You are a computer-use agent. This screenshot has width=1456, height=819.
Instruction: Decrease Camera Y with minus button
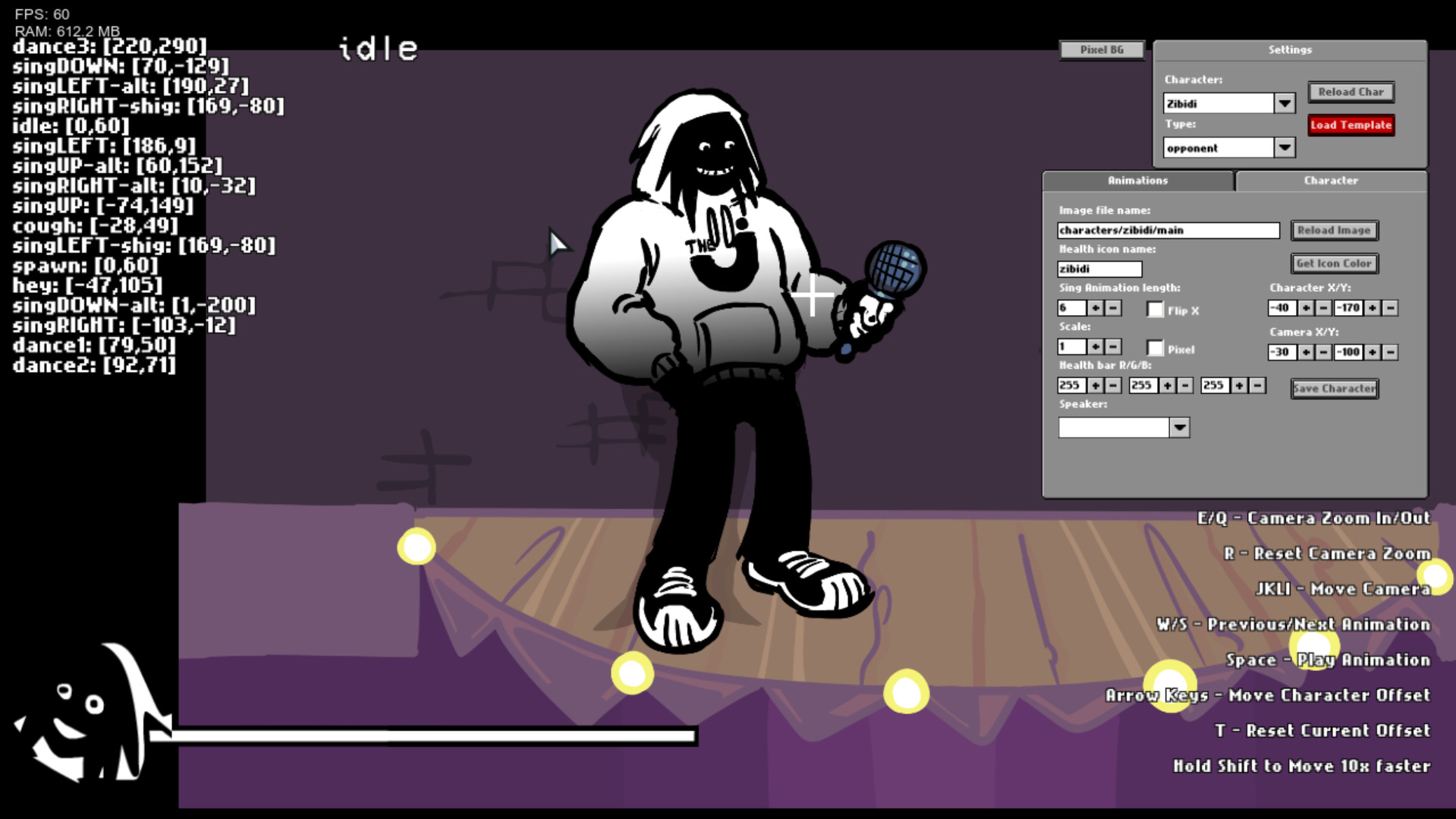1390,351
